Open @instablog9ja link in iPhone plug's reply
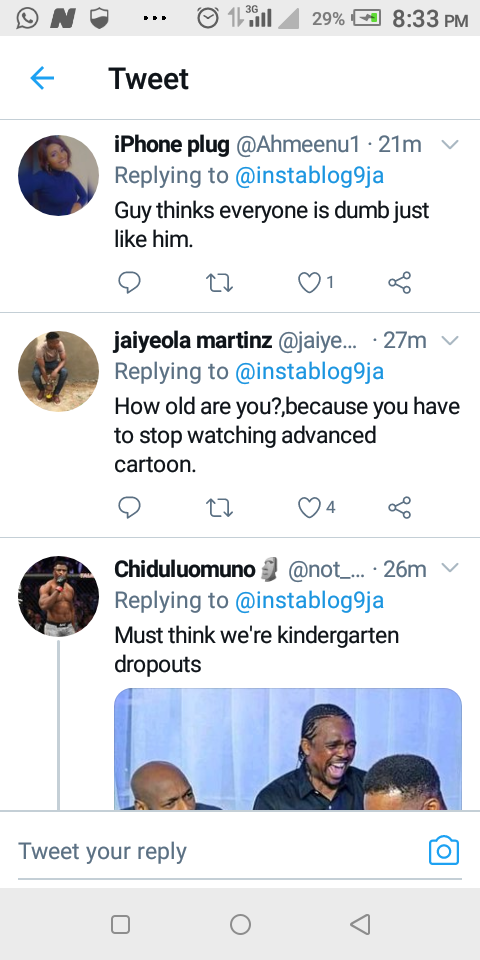This screenshot has height=960, width=480. pos(309,176)
